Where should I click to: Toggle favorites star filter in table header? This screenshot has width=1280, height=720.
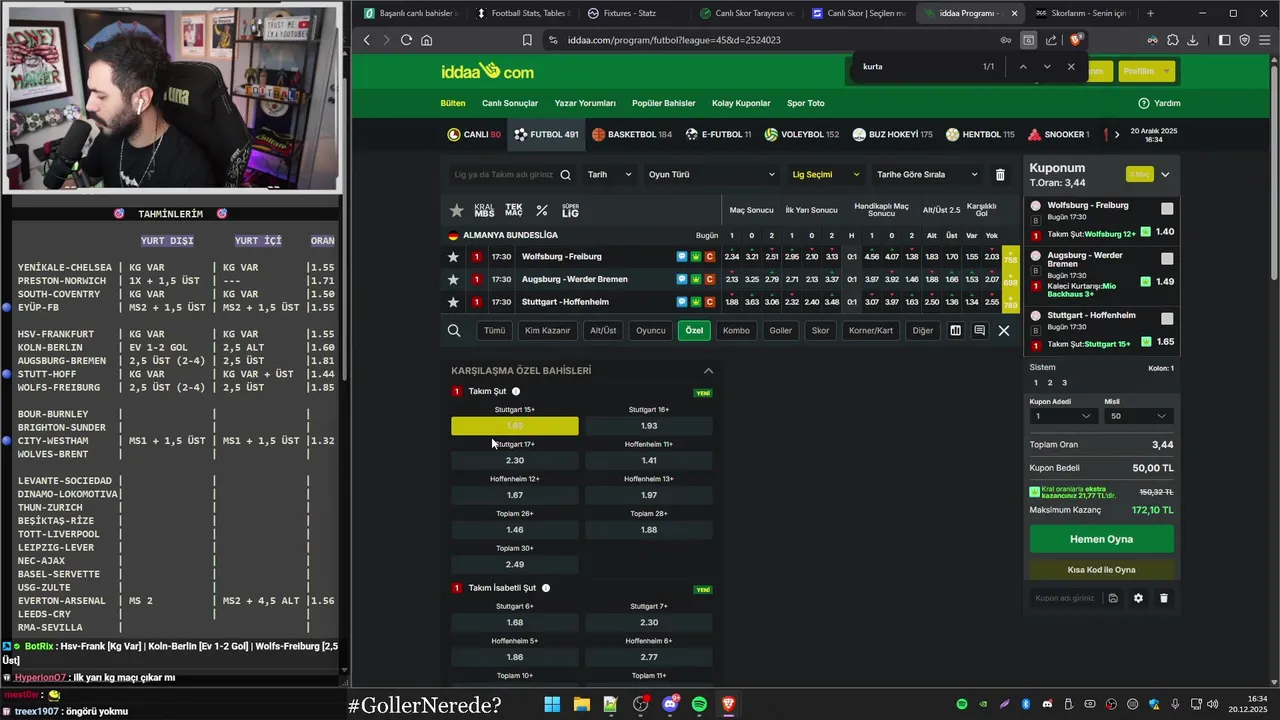(457, 210)
